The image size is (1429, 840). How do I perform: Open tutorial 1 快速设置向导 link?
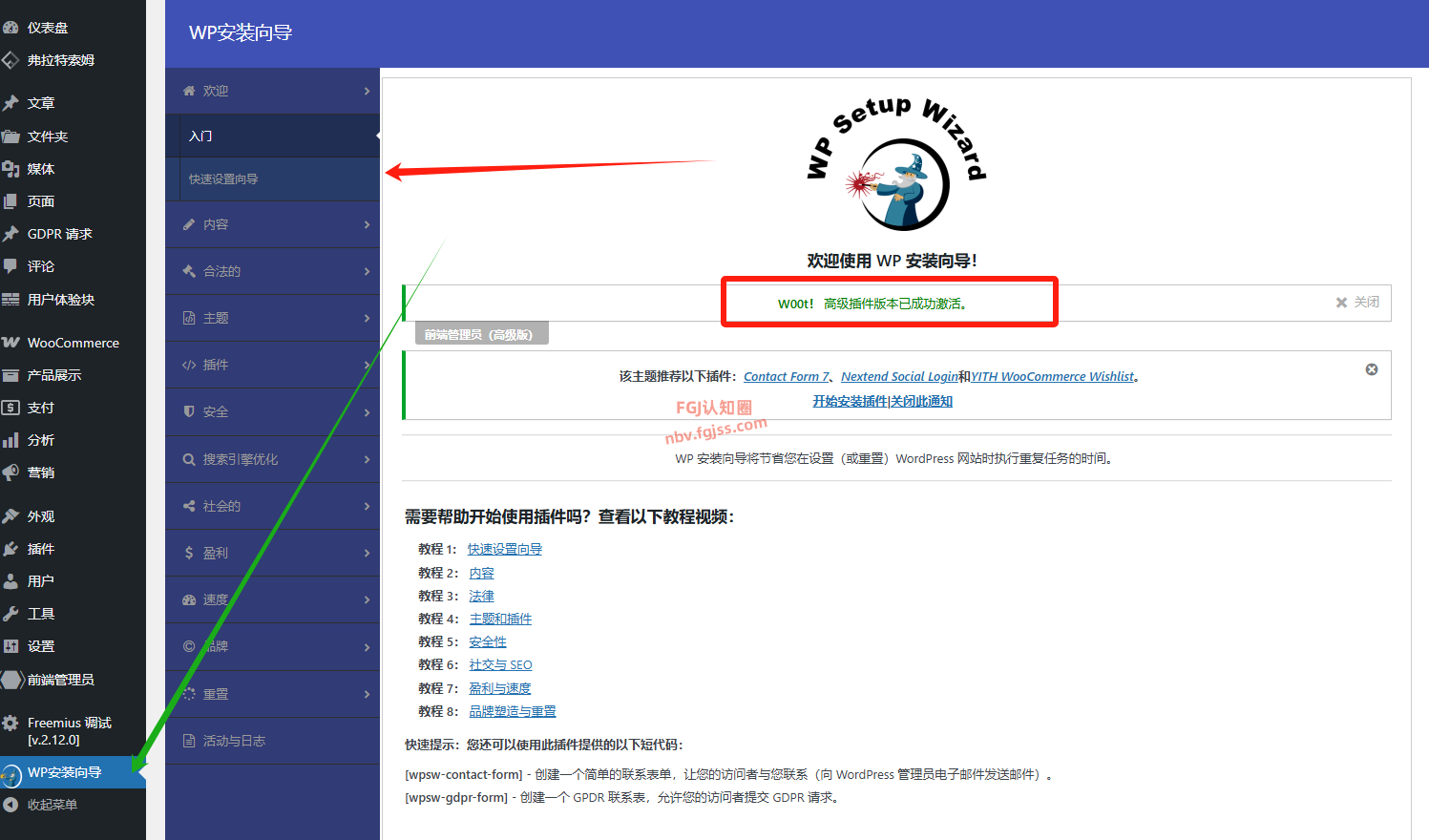[504, 549]
